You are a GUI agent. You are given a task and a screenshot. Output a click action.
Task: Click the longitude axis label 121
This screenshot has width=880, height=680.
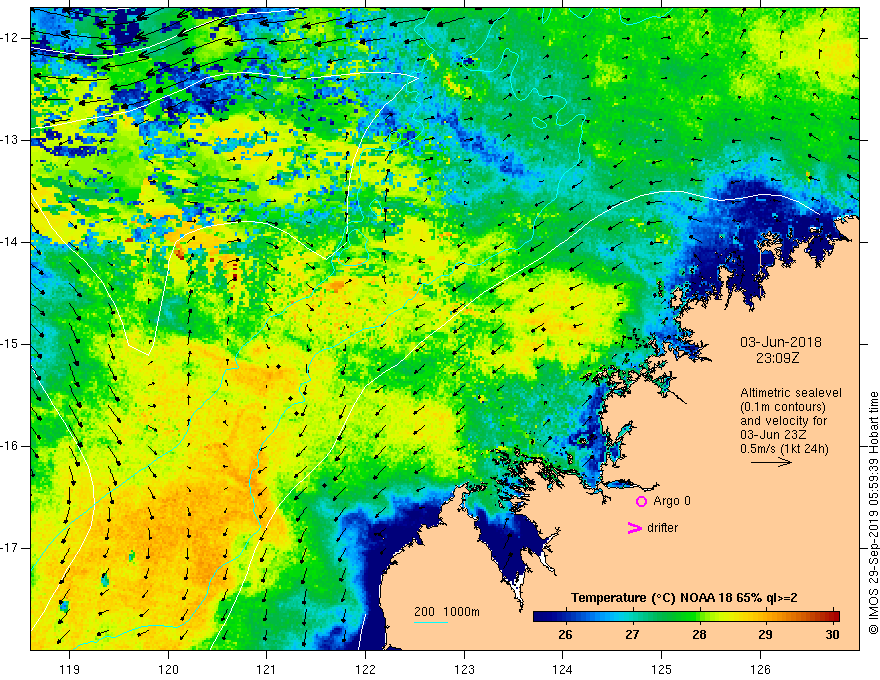[x=266, y=669]
